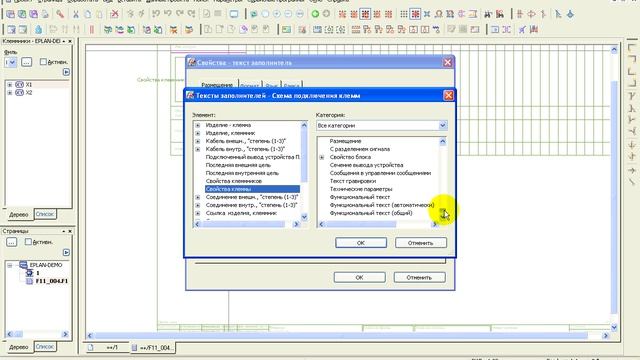Click up arrow of category list scrollbar

[x=442, y=141]
